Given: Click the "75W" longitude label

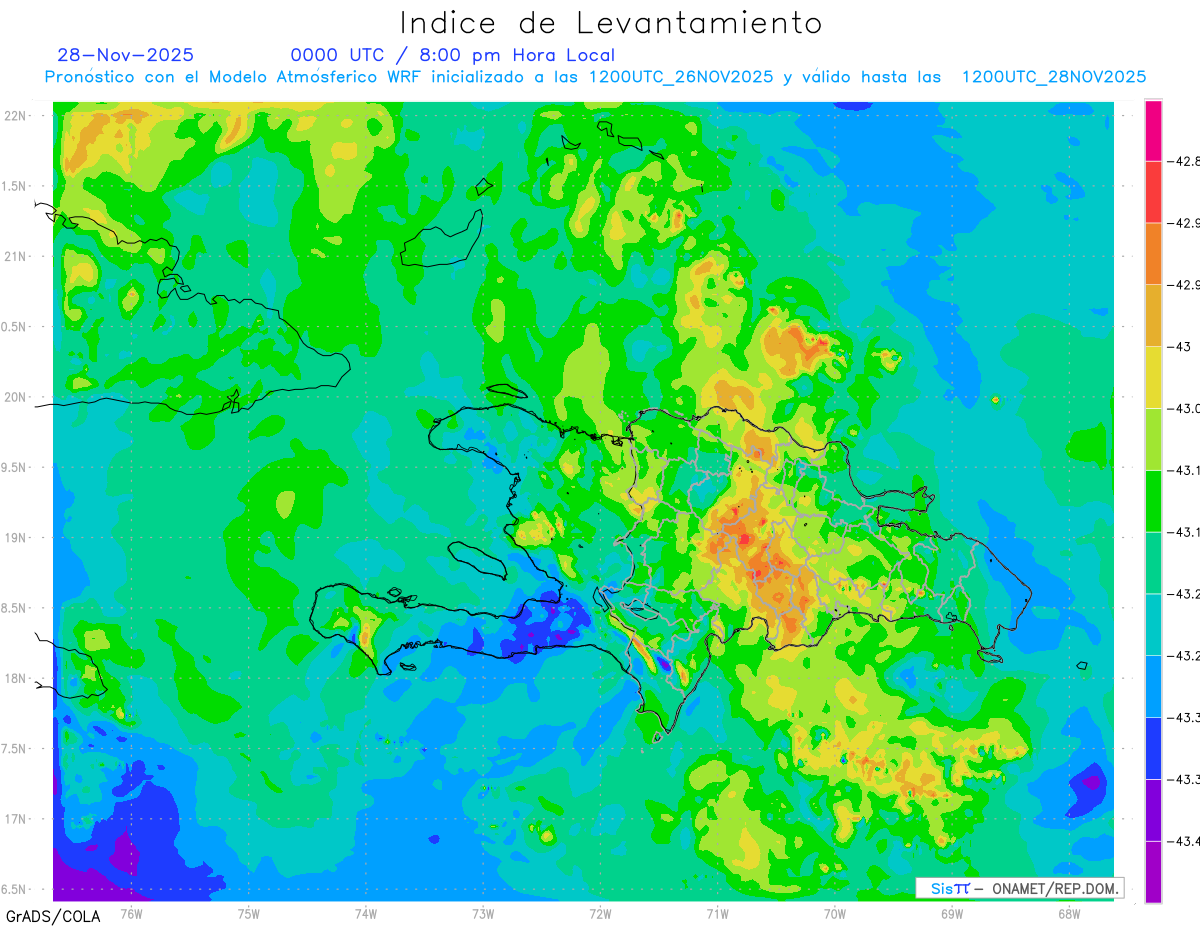Looking at the screenshot, I should tap(249, 913).
